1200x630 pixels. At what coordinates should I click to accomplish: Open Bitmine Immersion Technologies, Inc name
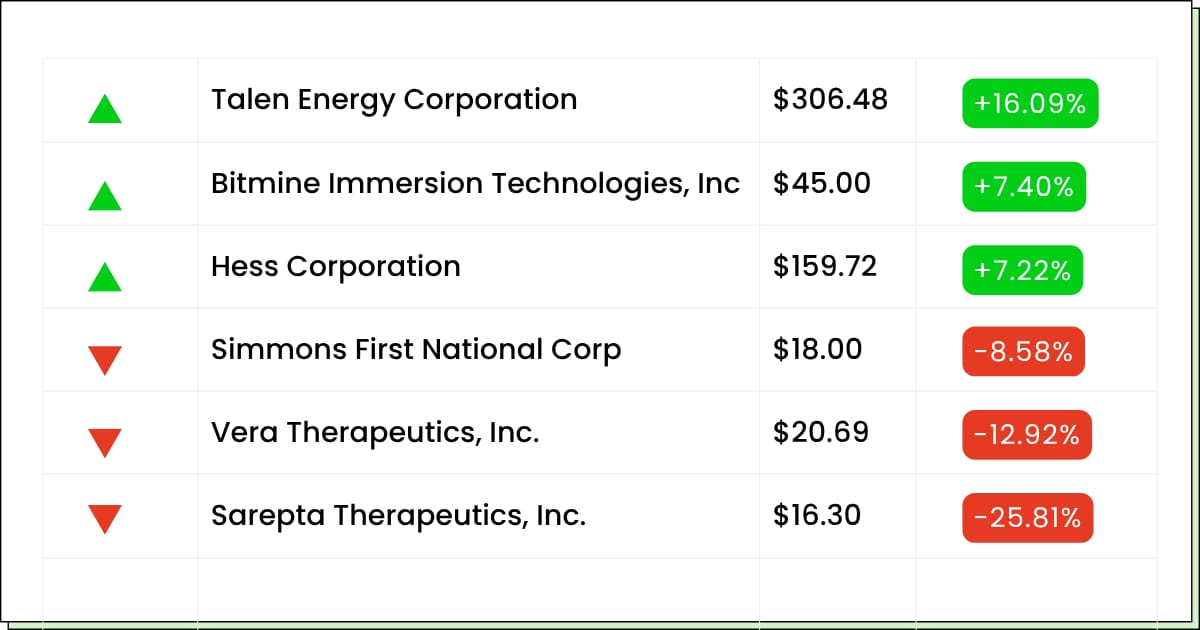pyautogui.click(x=476, y=184)
